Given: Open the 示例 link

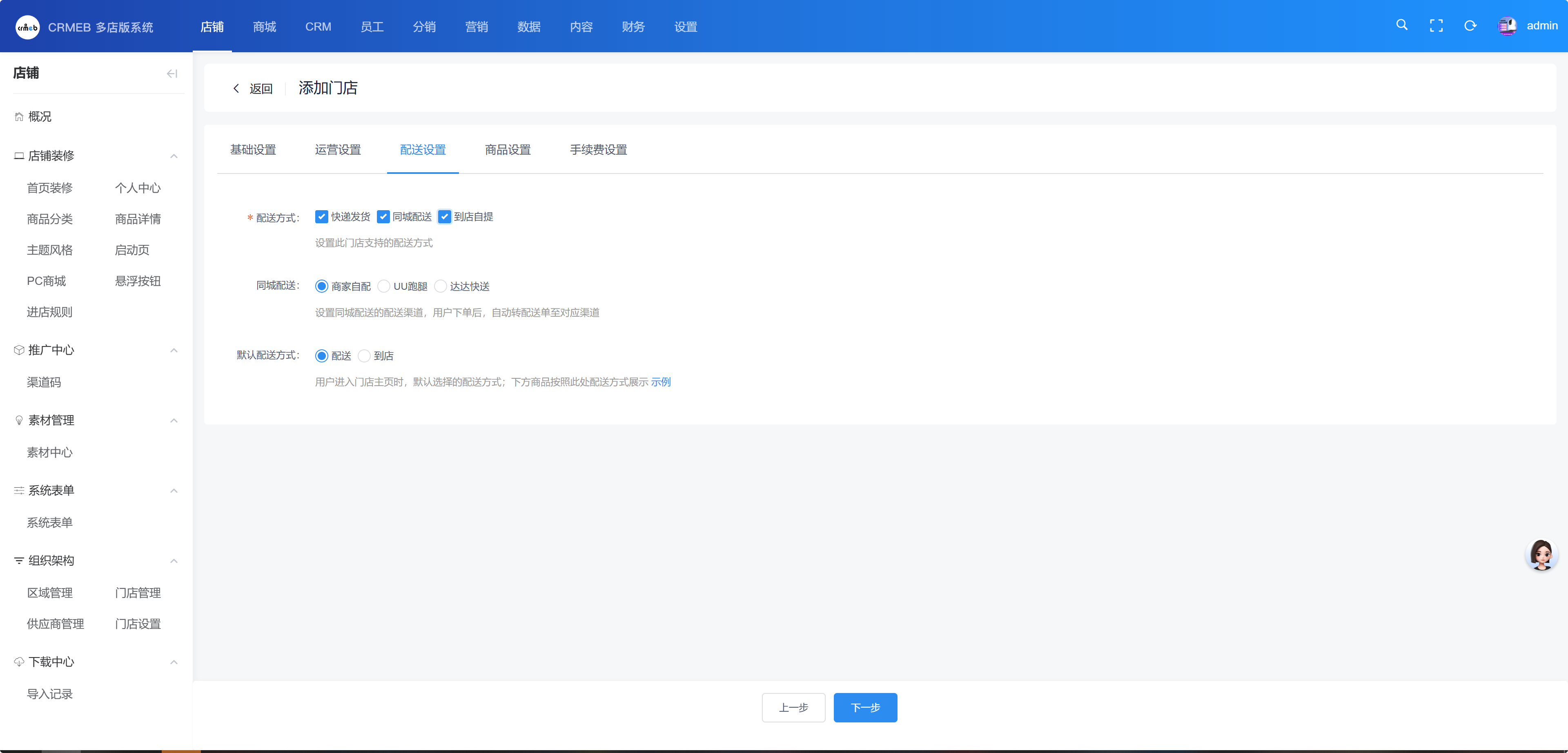Looking at the screenshot, I should [x=660, y=382].
